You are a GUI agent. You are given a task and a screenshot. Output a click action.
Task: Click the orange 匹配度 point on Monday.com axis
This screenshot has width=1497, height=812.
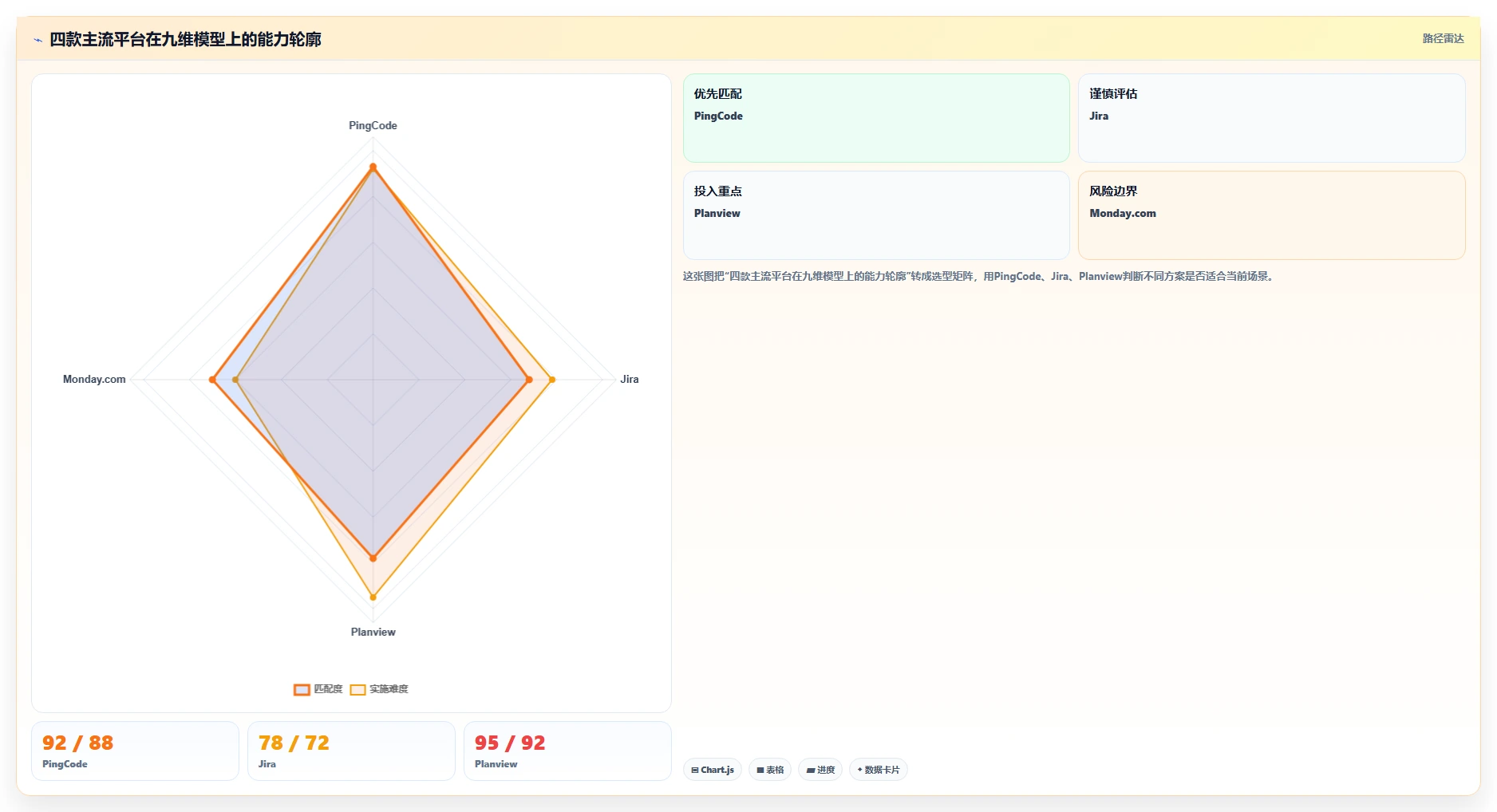click(x=212, y=380)
